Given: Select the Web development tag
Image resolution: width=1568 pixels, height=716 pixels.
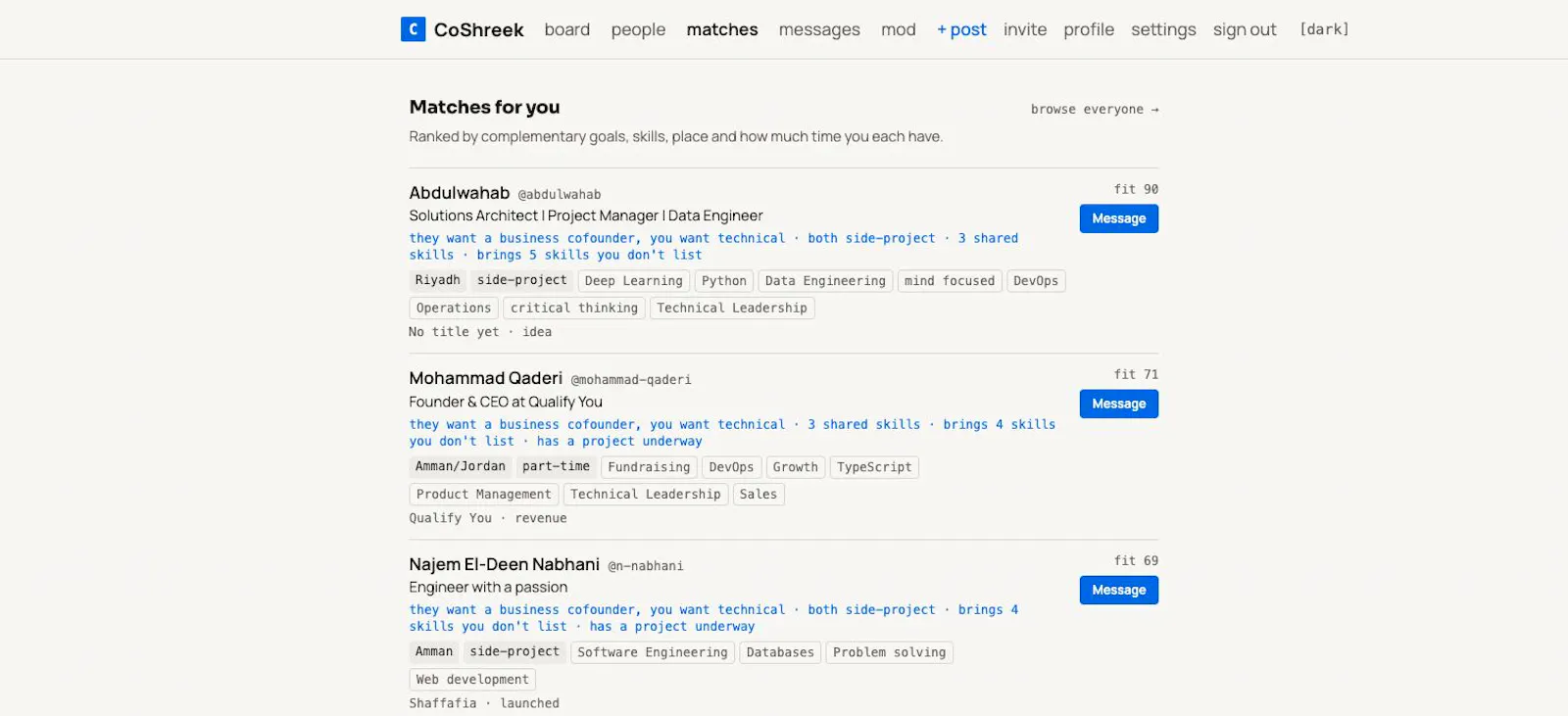Looking at the screenshot, I should coord(472,680).
